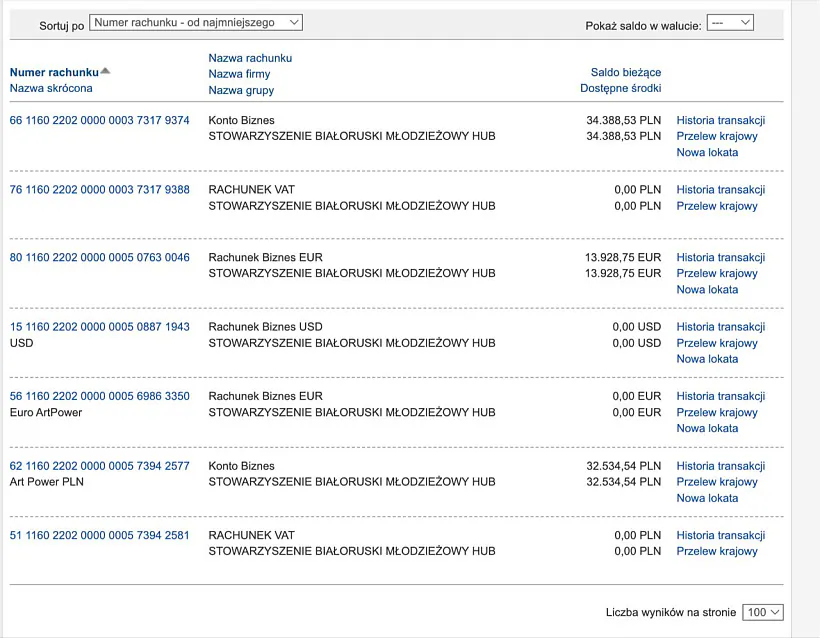Open the Sortuj po dropdown
Viewport: 820px width, 638px height.
click(196, 22)
